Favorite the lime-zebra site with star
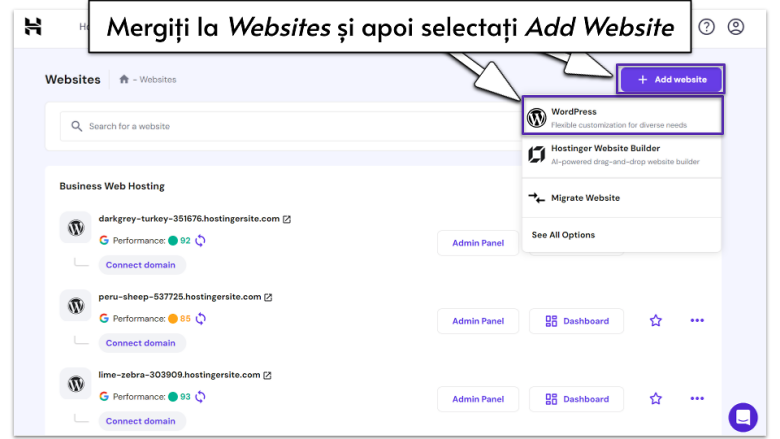Viewport: 780px width, 439px height. click(656, 399)
